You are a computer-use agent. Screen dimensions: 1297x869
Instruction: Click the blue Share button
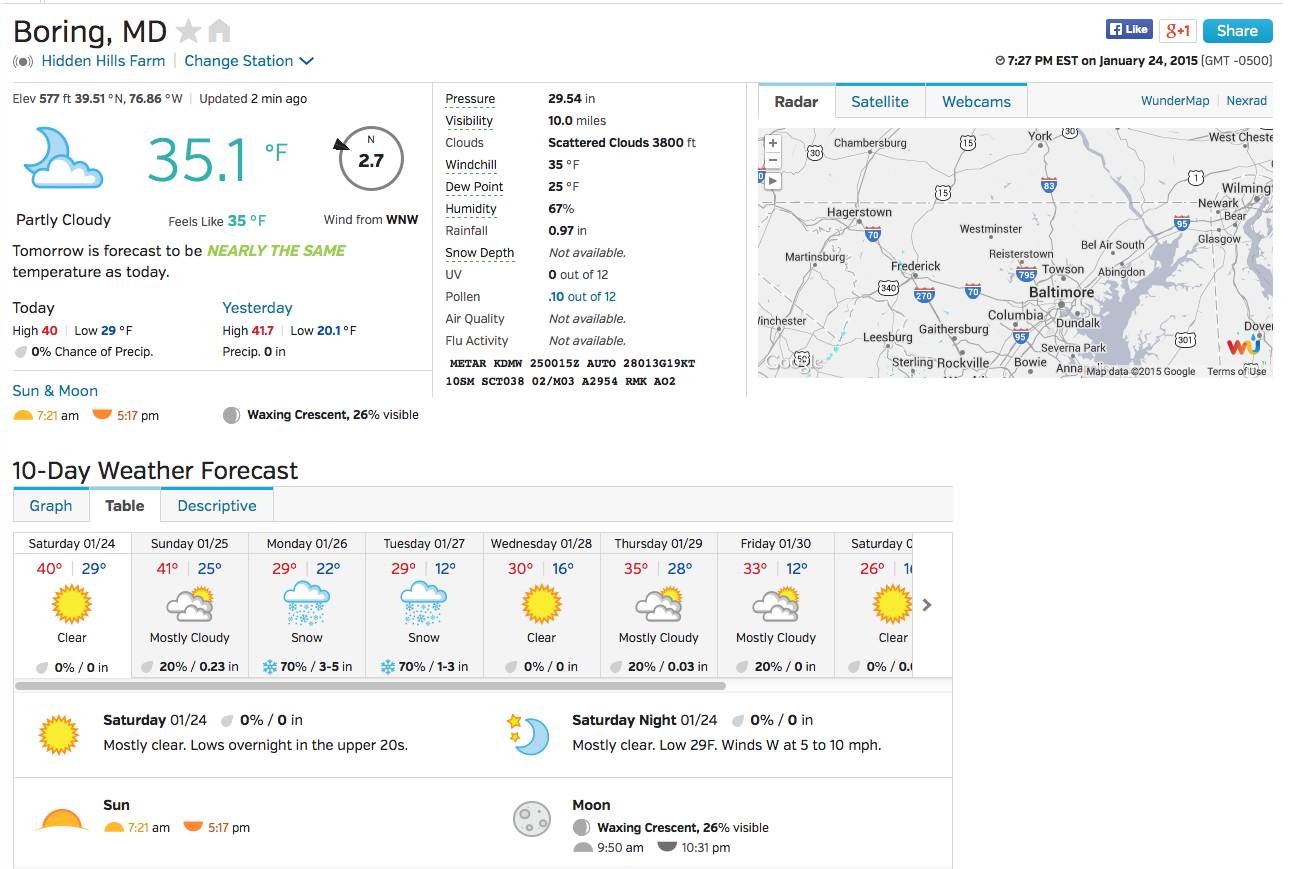click(x=1237, y=31)
